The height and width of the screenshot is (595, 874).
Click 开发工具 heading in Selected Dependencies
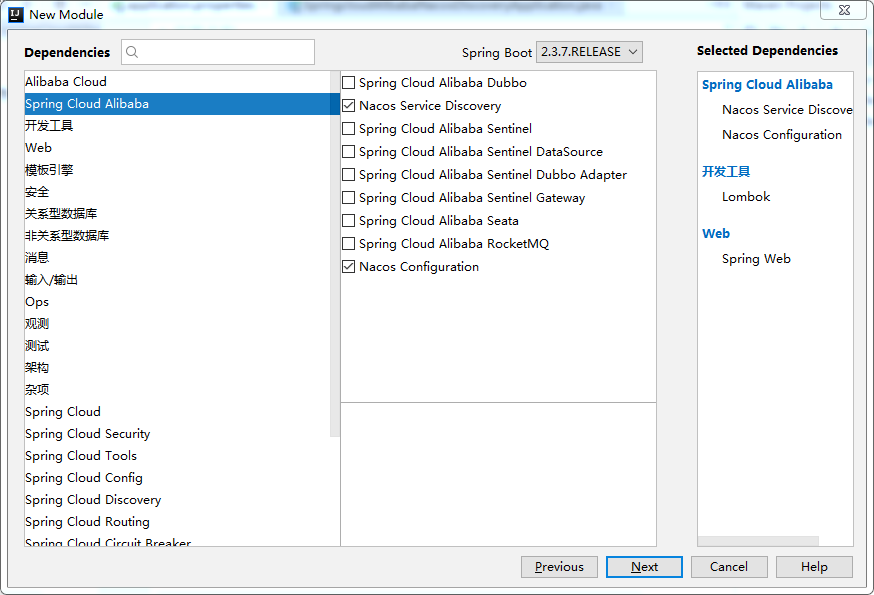(726, 172)
